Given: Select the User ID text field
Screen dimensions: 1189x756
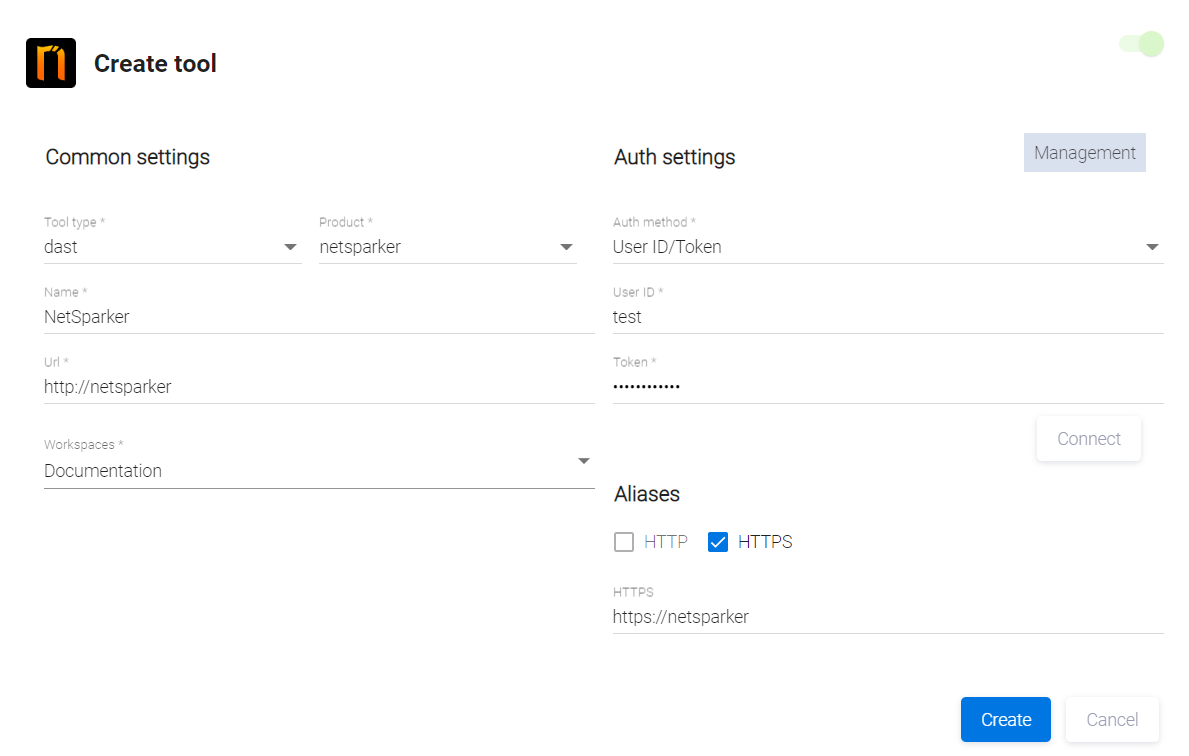Looking at the screenshot, I should (x=887, y=317).
